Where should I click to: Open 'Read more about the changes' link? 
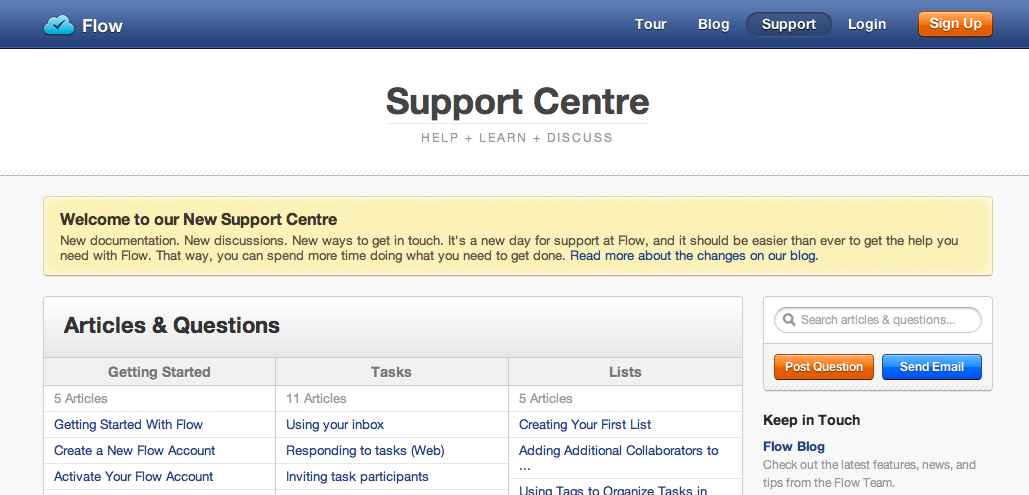pyautogui.click(x=694, y=256)
